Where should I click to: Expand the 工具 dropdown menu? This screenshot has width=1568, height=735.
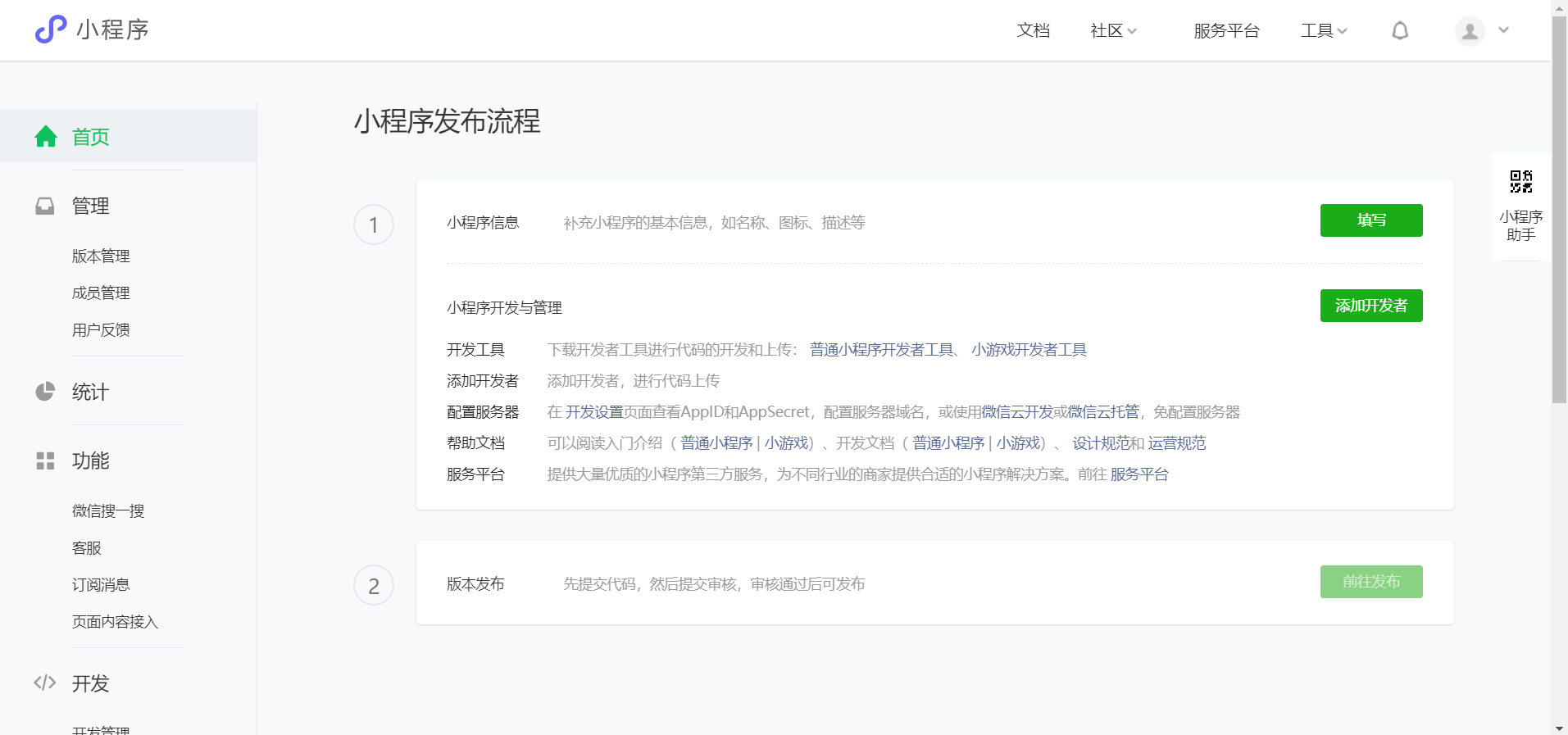(1324, 30)
